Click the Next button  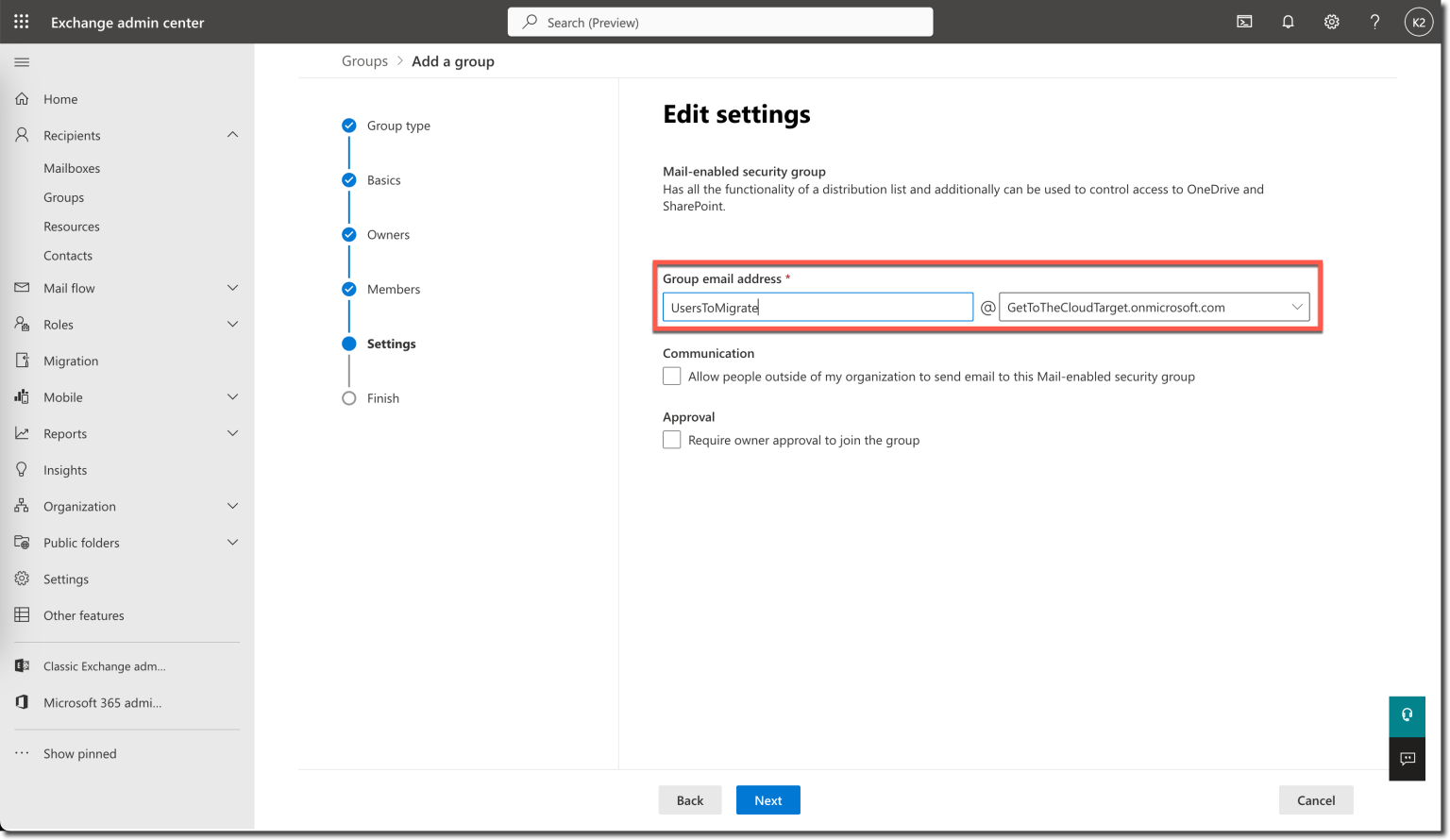tap(767, 799)
